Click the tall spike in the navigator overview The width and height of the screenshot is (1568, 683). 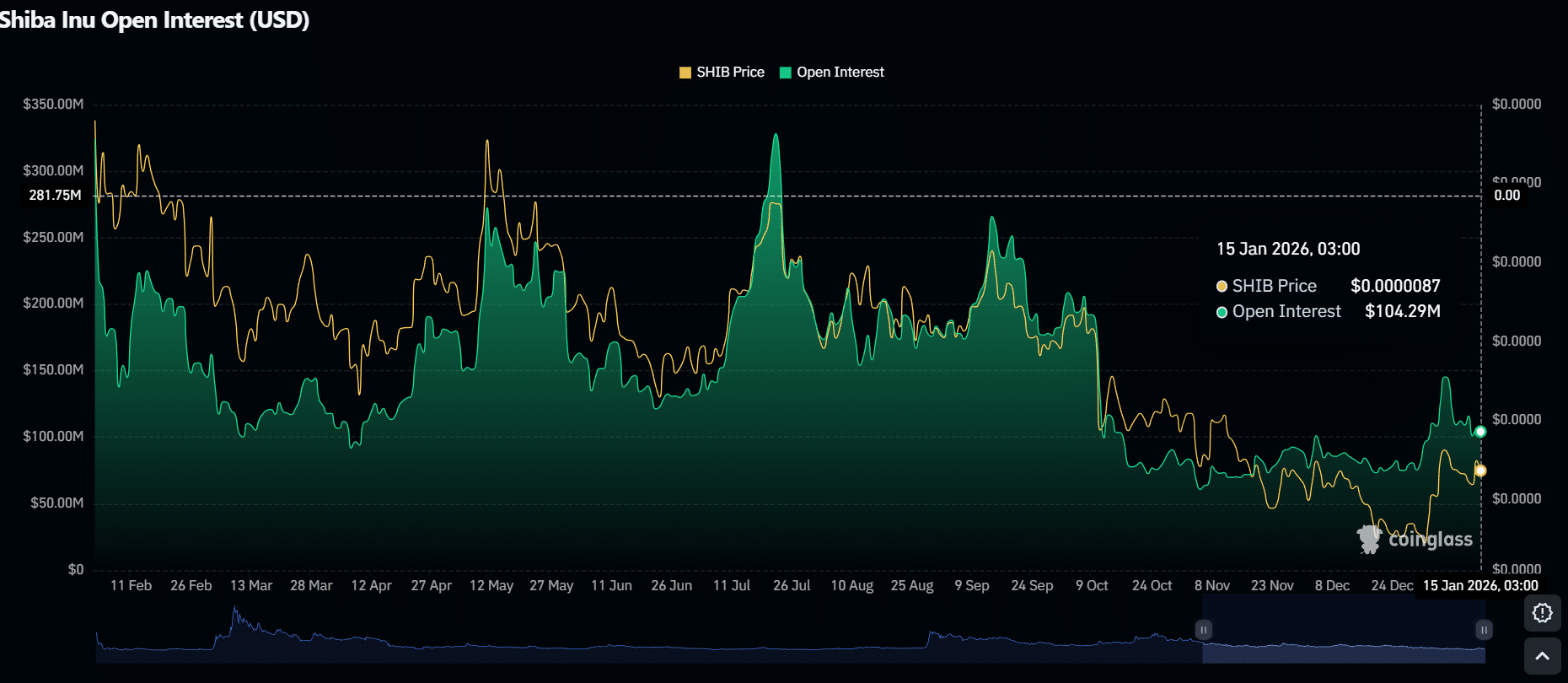click(235, 620)
